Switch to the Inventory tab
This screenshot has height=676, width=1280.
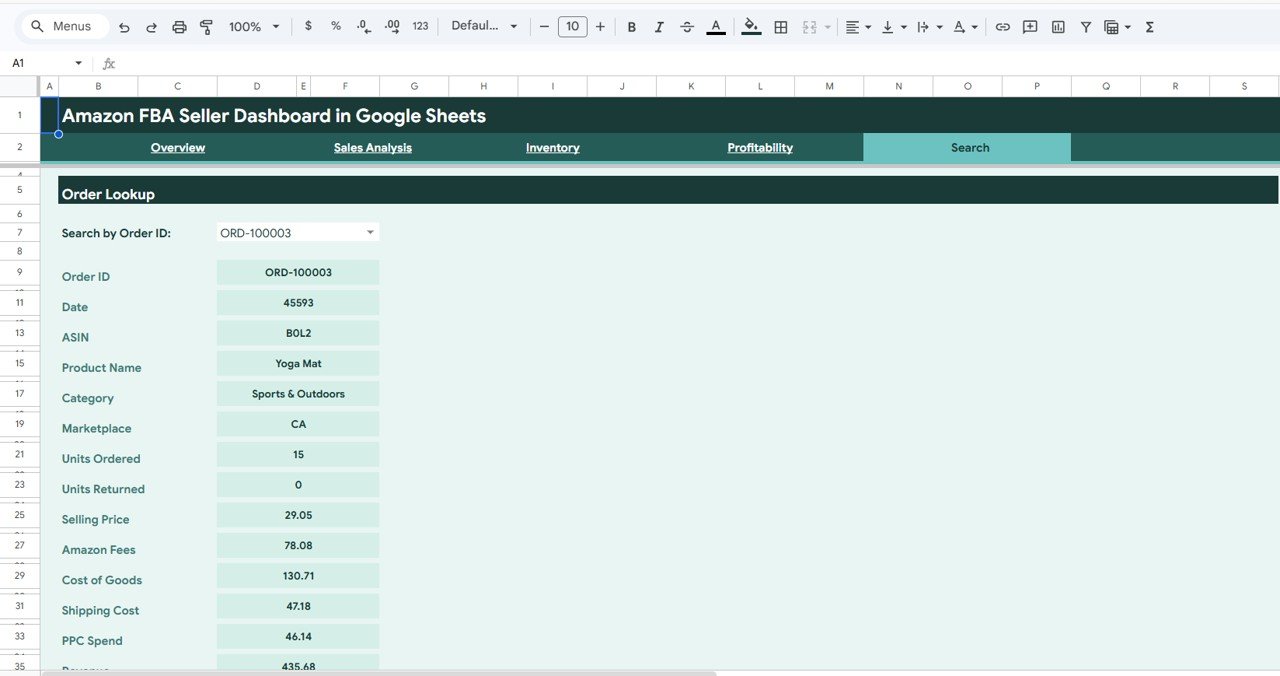(x=553, y=147)
